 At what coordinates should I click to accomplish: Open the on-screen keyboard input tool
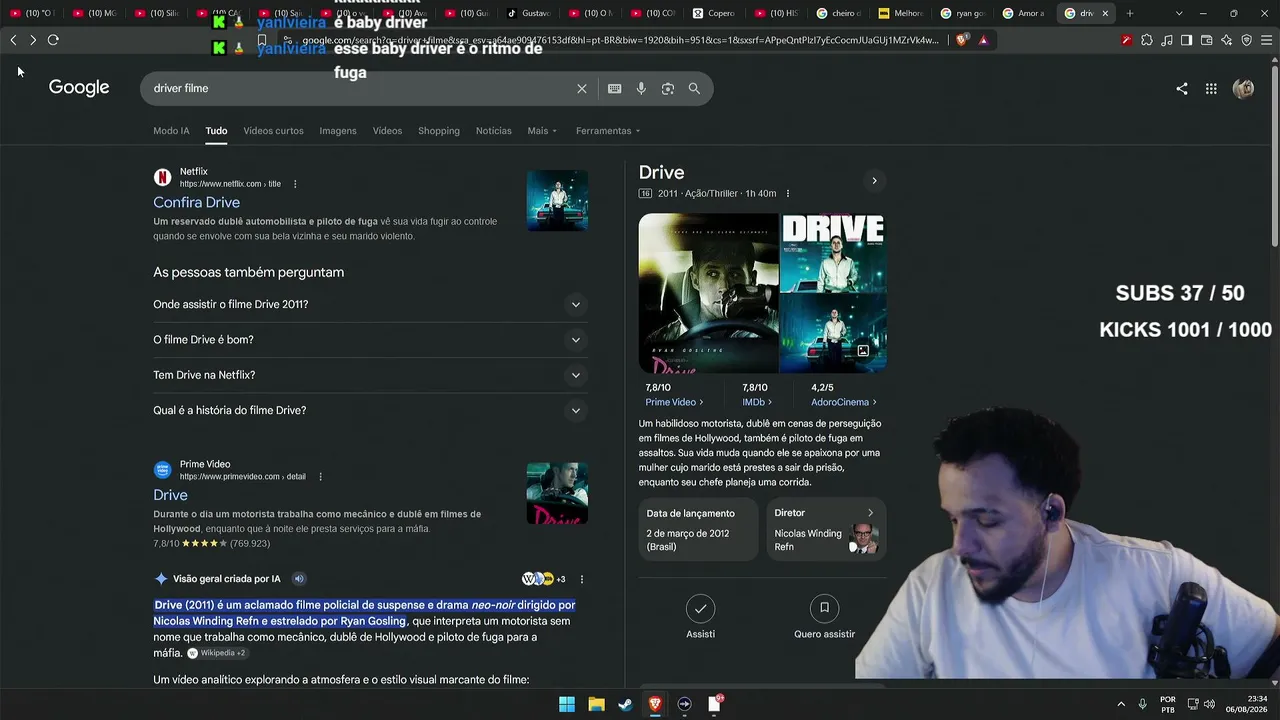[x=615, y=88]
